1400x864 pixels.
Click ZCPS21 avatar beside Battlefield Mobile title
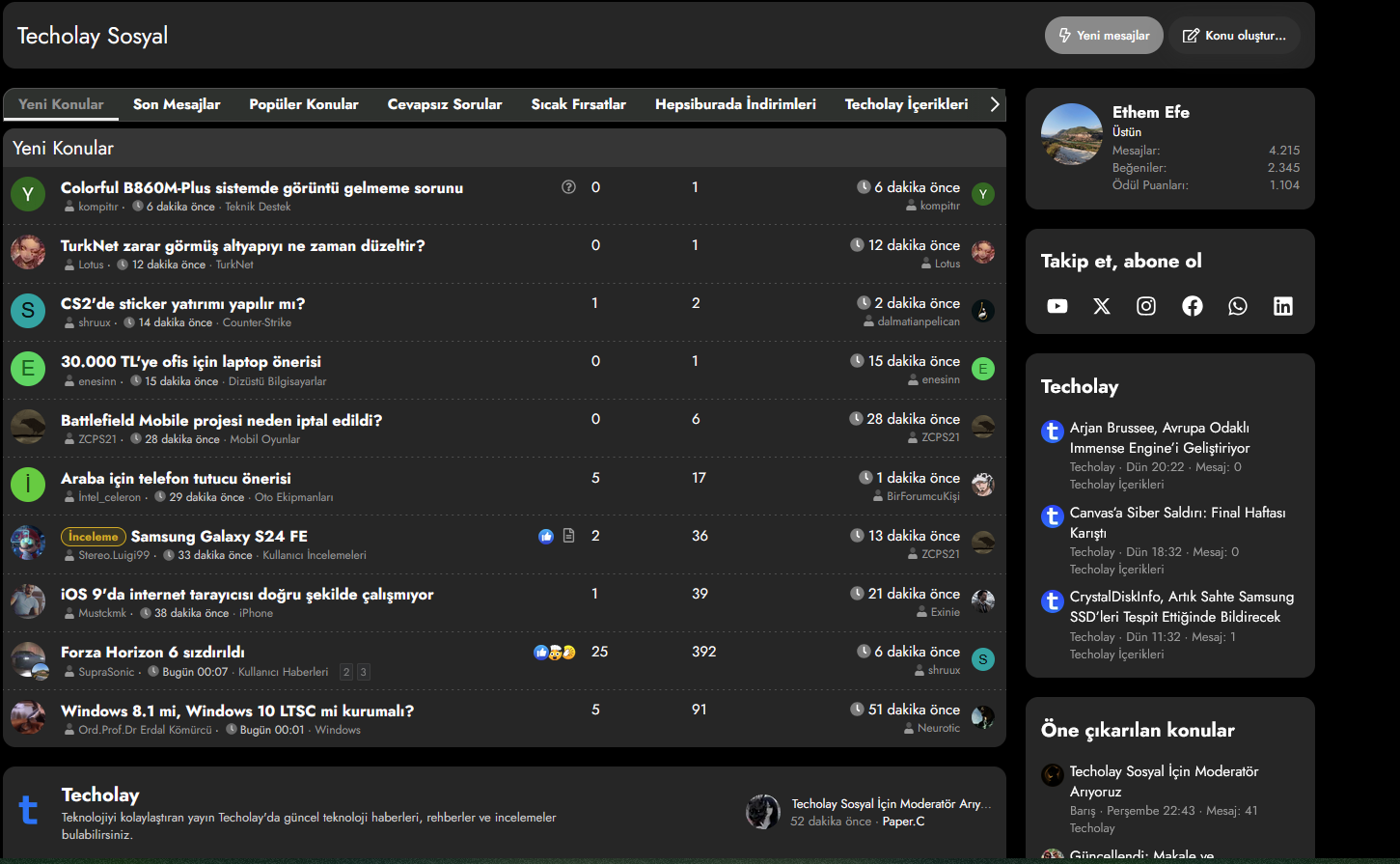coord(28,426)
